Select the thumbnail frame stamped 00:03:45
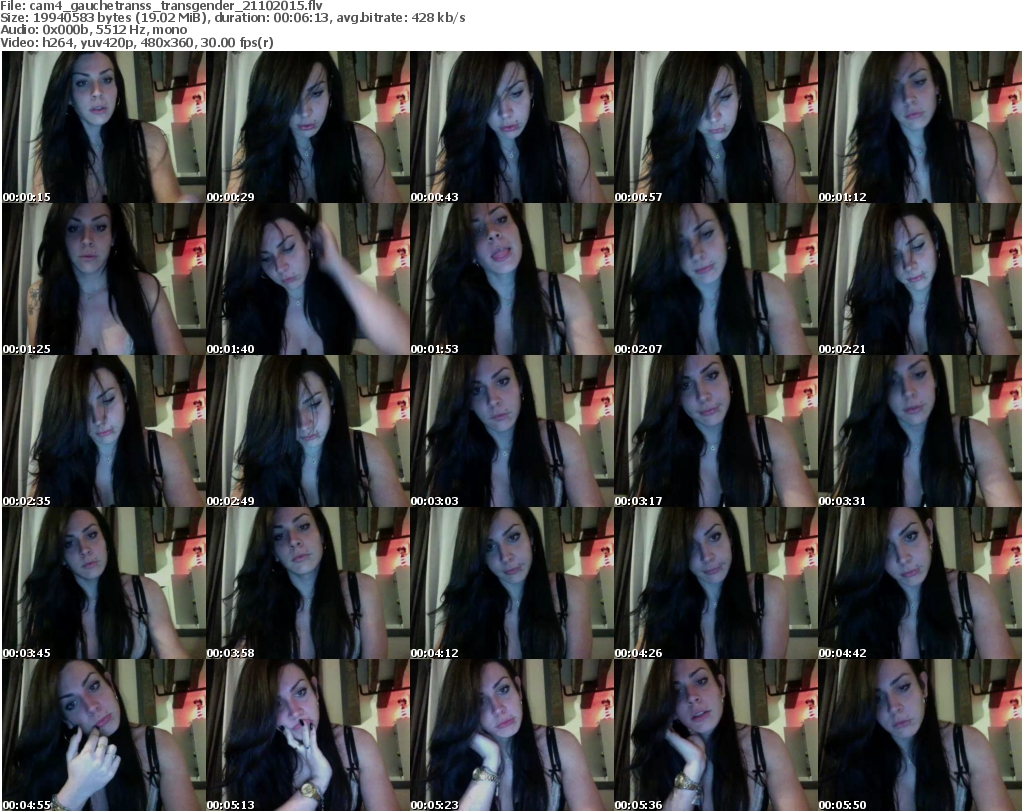 coord(104,583)
